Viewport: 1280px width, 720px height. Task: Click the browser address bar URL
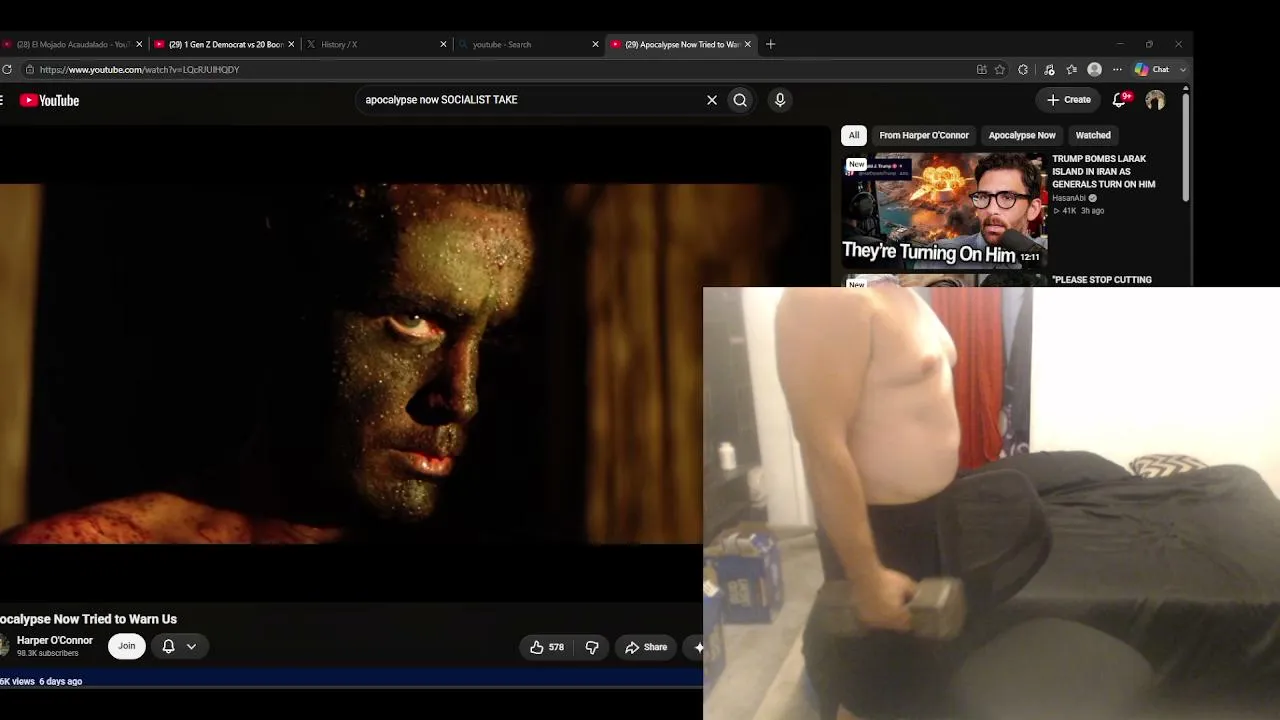pos(139,70)
